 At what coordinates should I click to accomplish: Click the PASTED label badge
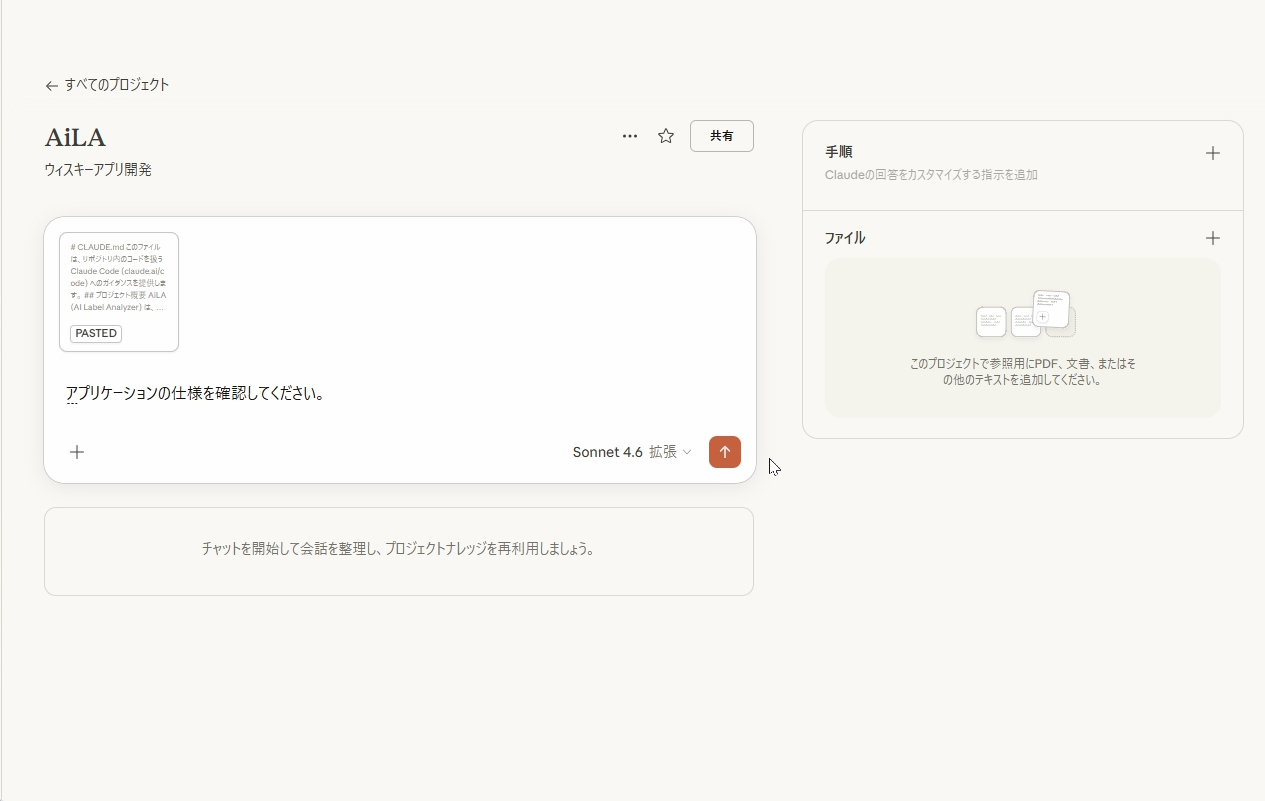[x=96, y=333]
